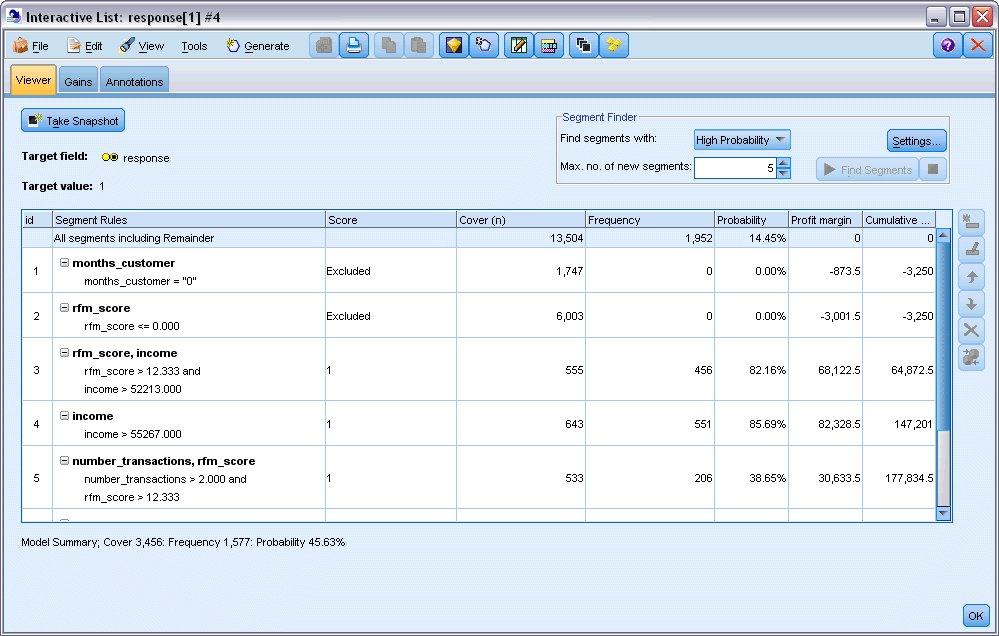
Task: Click the yellow nodes toolbar icon
Action: coord(614,45)
